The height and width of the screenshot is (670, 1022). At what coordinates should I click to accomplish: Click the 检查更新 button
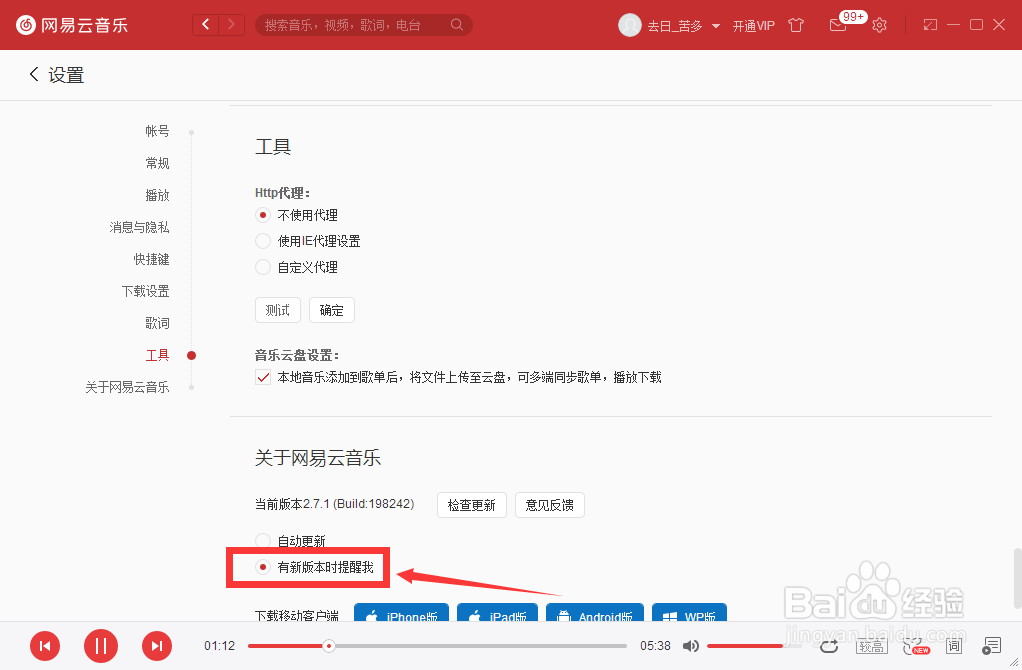(472, 505)
